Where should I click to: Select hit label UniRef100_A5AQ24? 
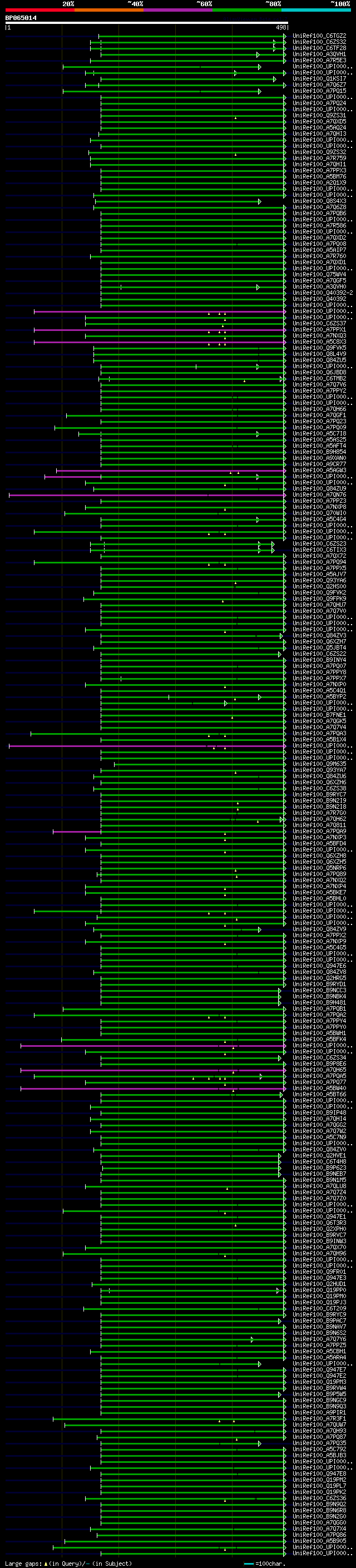point(319,128)
